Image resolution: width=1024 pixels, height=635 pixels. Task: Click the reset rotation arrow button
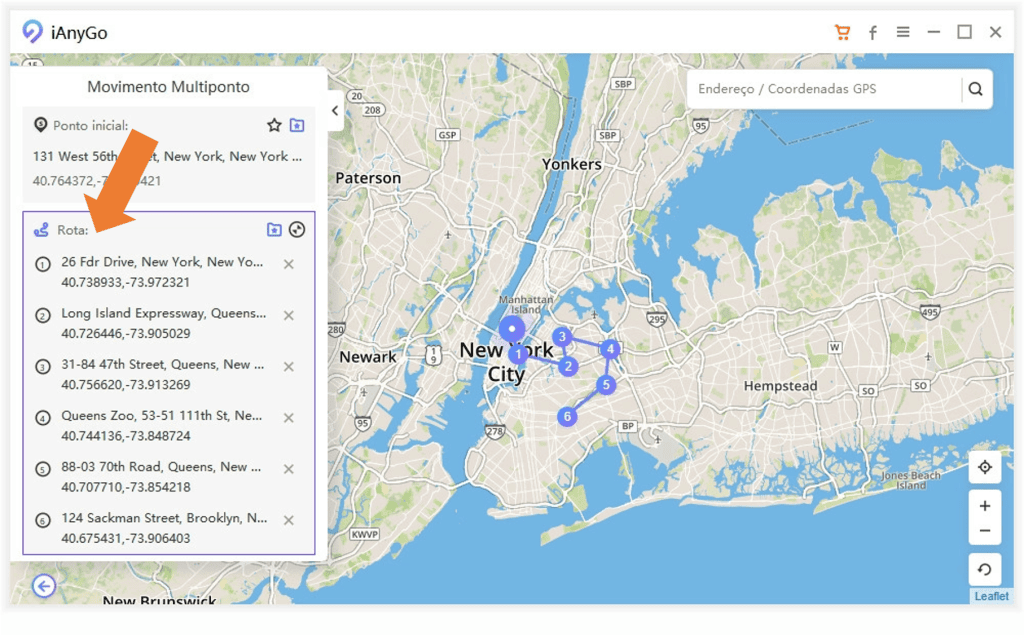[985, 569]
